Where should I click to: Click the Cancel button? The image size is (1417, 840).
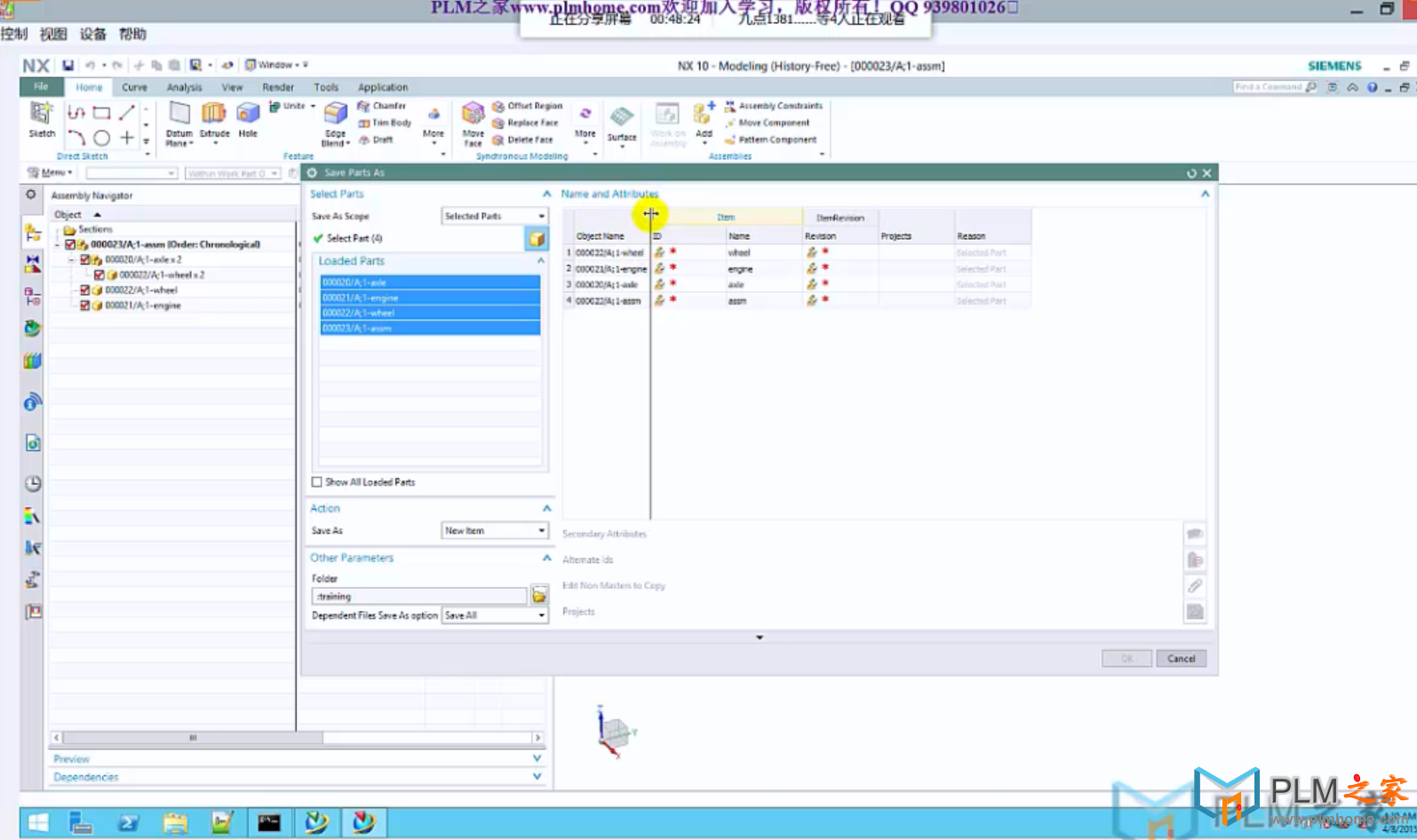coord(1181,659)
